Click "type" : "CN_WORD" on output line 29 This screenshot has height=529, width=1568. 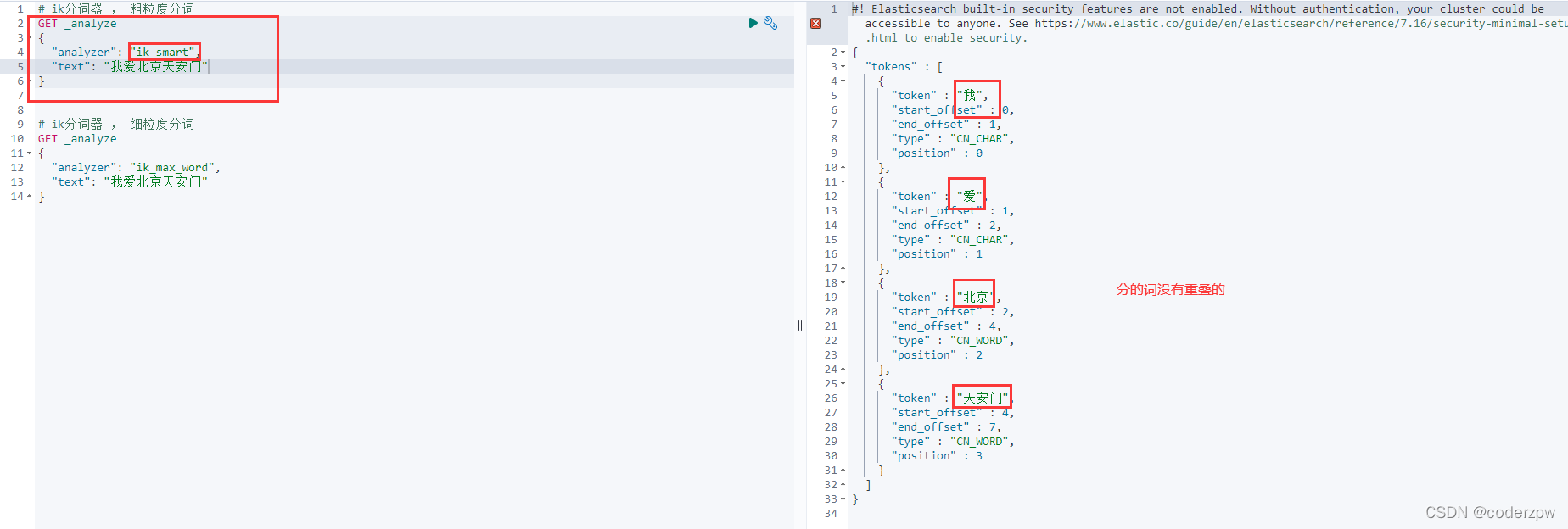click(953, 442)
